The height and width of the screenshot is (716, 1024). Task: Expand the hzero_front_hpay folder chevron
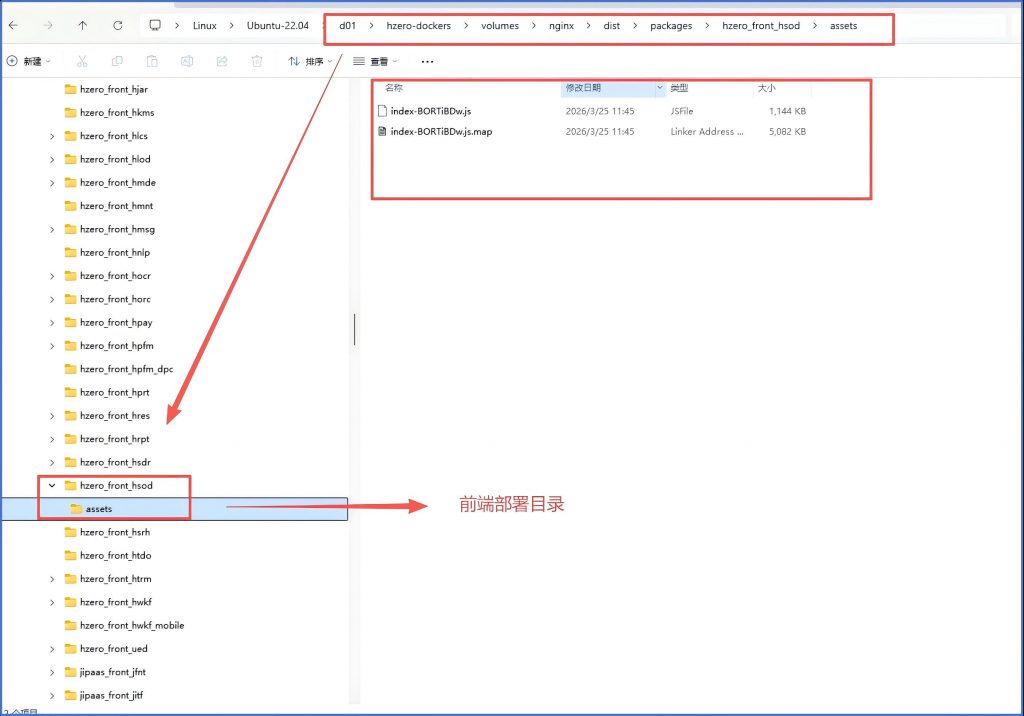[x=52, y=323]
